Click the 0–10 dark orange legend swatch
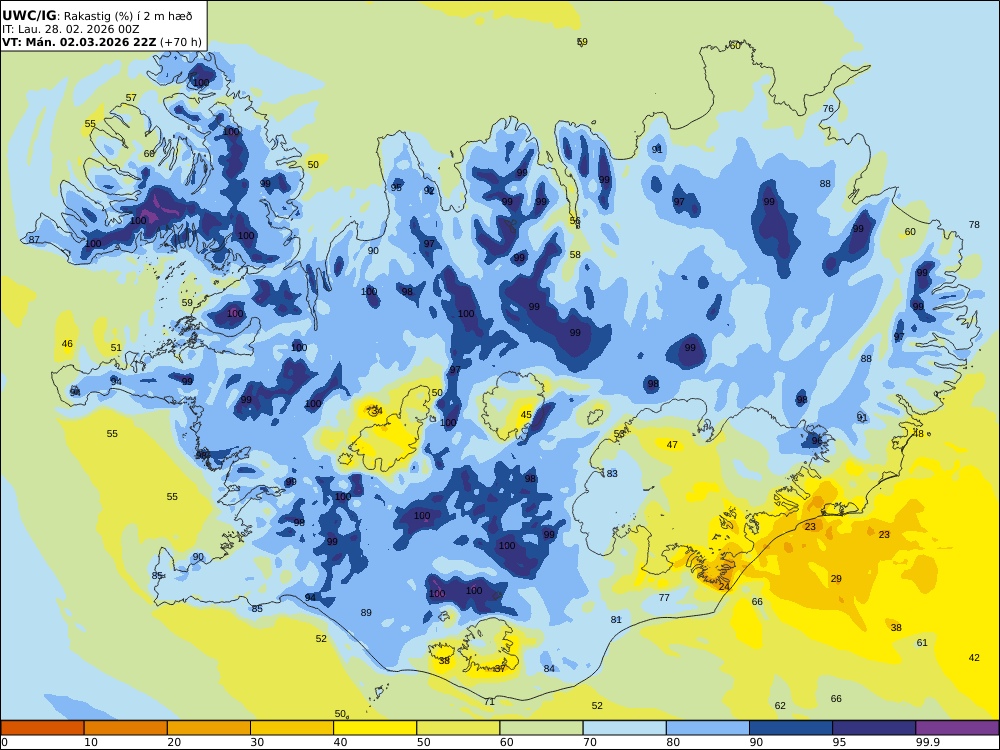The width and height of the screenshot is (1000, 750). 43,728
